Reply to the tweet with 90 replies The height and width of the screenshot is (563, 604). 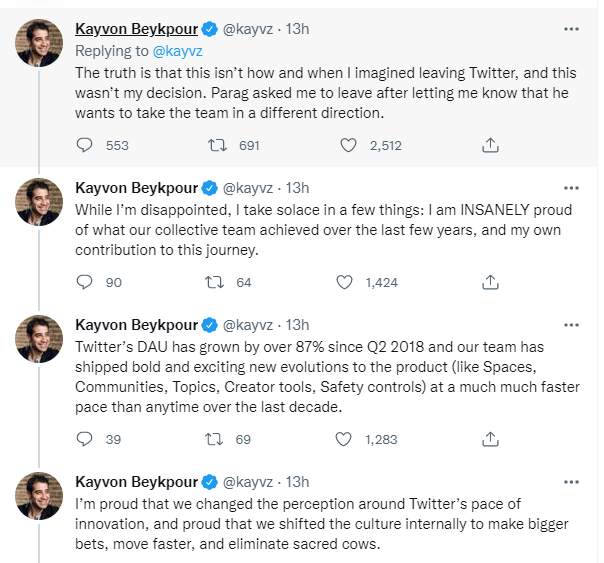85,282
